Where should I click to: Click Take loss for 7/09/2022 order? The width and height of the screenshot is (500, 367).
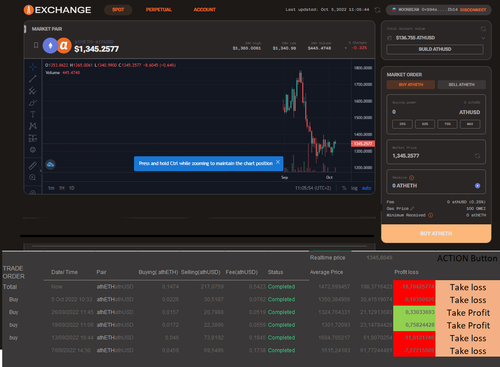[x=468, y=351]
